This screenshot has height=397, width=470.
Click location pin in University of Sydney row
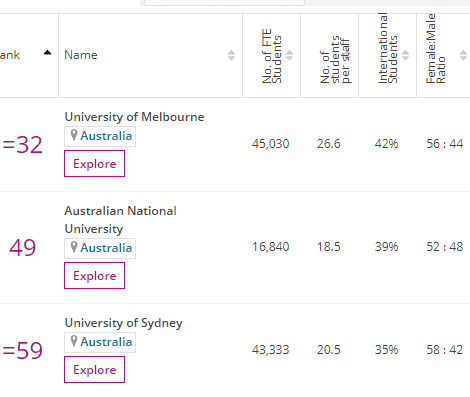coord(74,341)
